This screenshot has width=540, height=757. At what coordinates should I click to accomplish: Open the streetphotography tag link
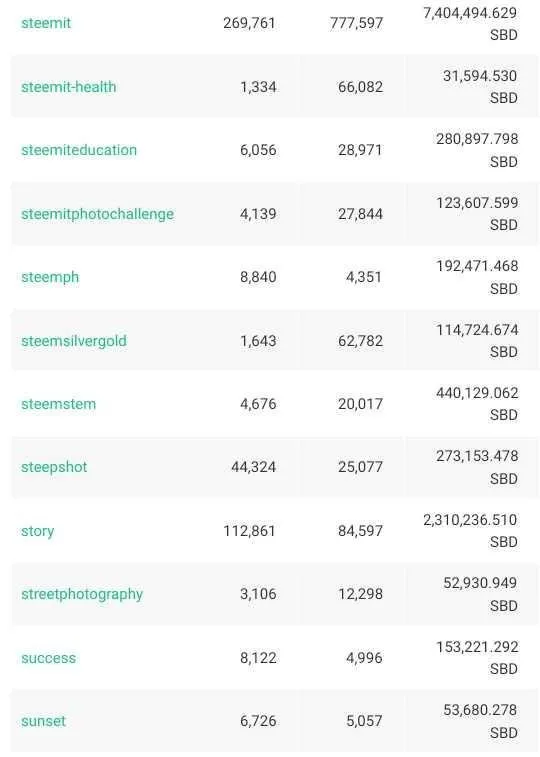point(82,594)
